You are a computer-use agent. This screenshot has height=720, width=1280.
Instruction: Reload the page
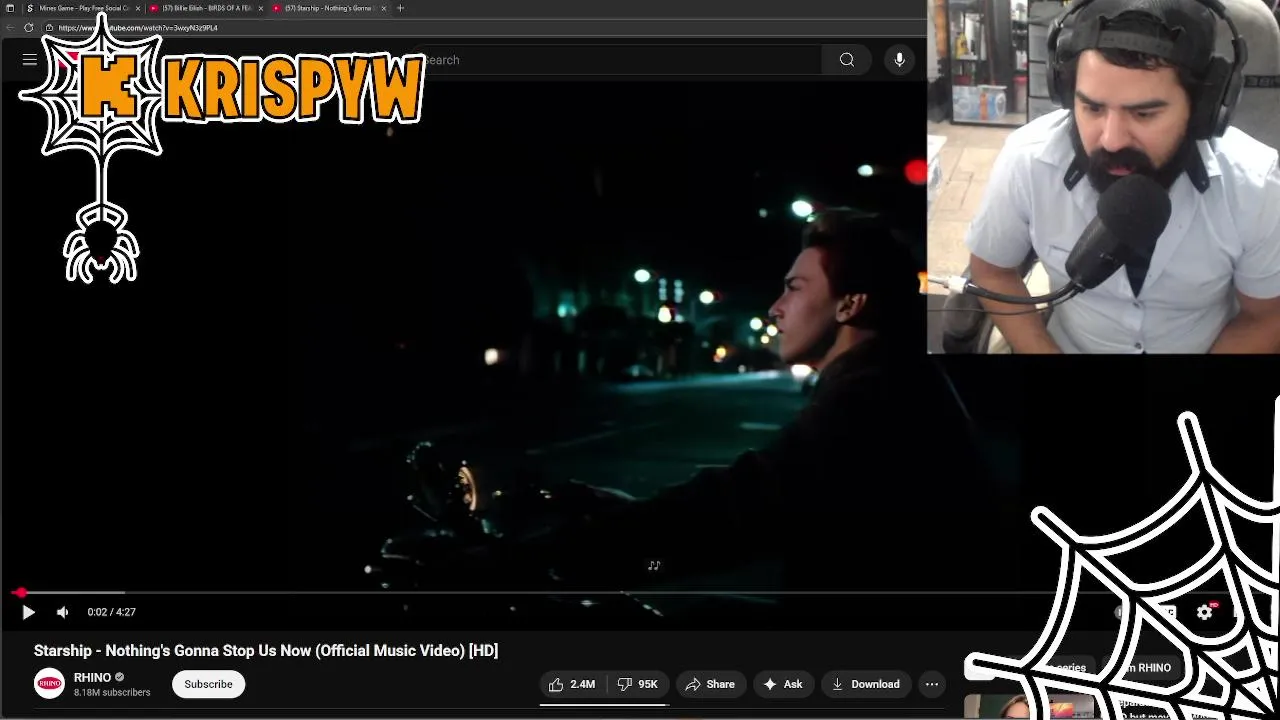click(29, 28)
